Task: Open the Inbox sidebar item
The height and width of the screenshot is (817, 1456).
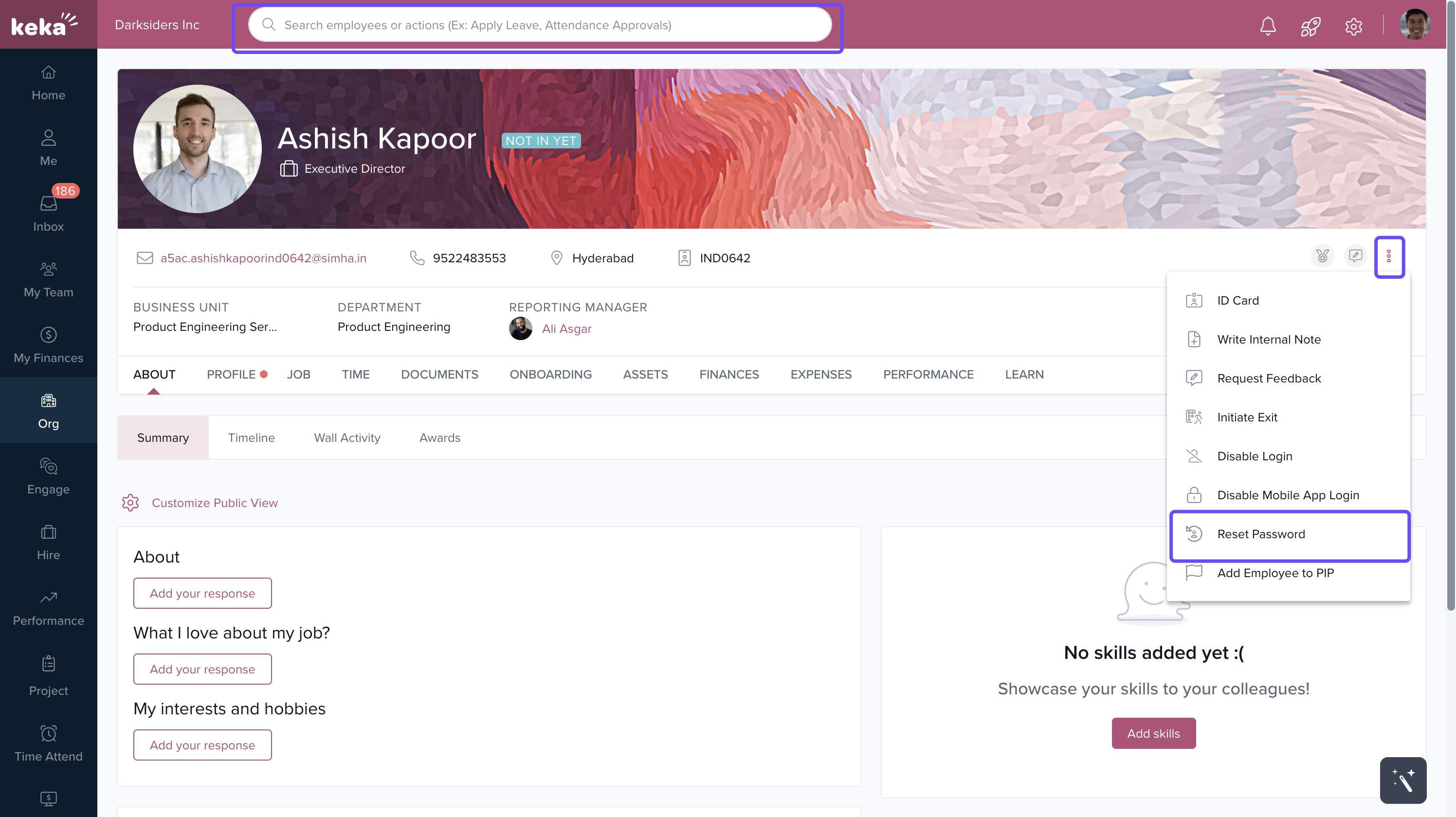Action: pos(48,213)
